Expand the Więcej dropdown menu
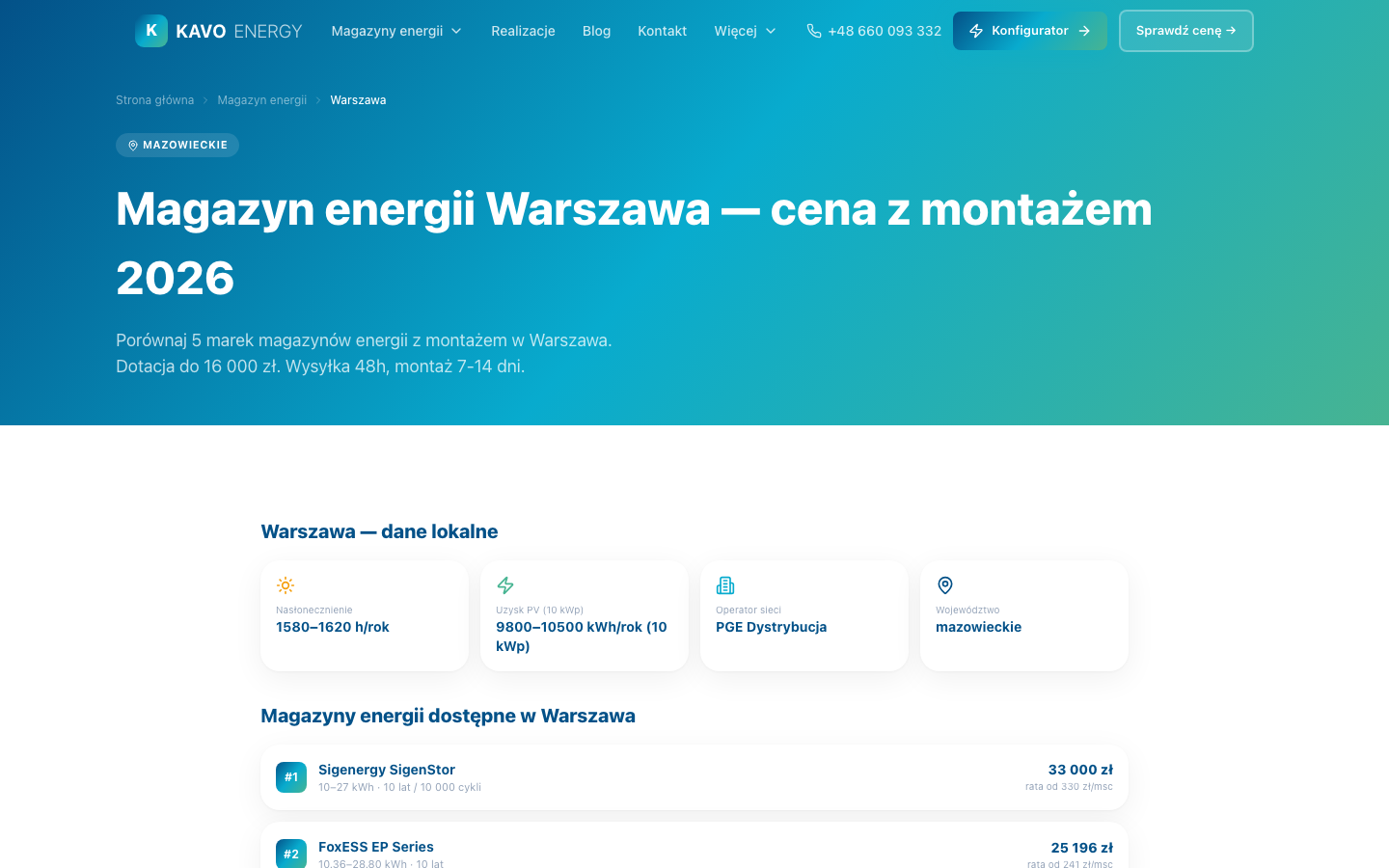Screen dimensions: 1389x868 (x=745, y=31)
